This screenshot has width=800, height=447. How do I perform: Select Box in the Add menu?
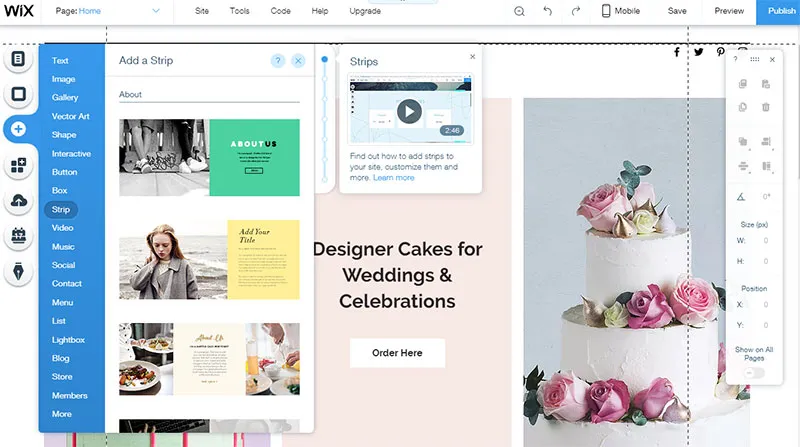coord(59,190)
